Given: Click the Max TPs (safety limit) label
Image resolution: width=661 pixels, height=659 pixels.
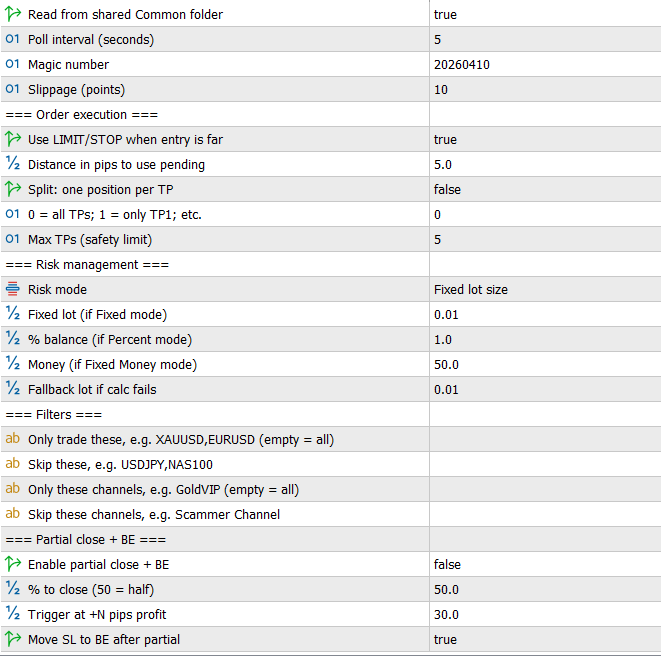Looking at the screenshot, I should click(90, 240).
